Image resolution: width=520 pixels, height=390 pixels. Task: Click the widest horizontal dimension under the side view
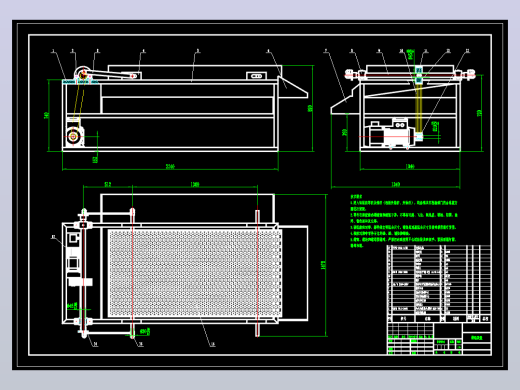[x=395, y=185]
